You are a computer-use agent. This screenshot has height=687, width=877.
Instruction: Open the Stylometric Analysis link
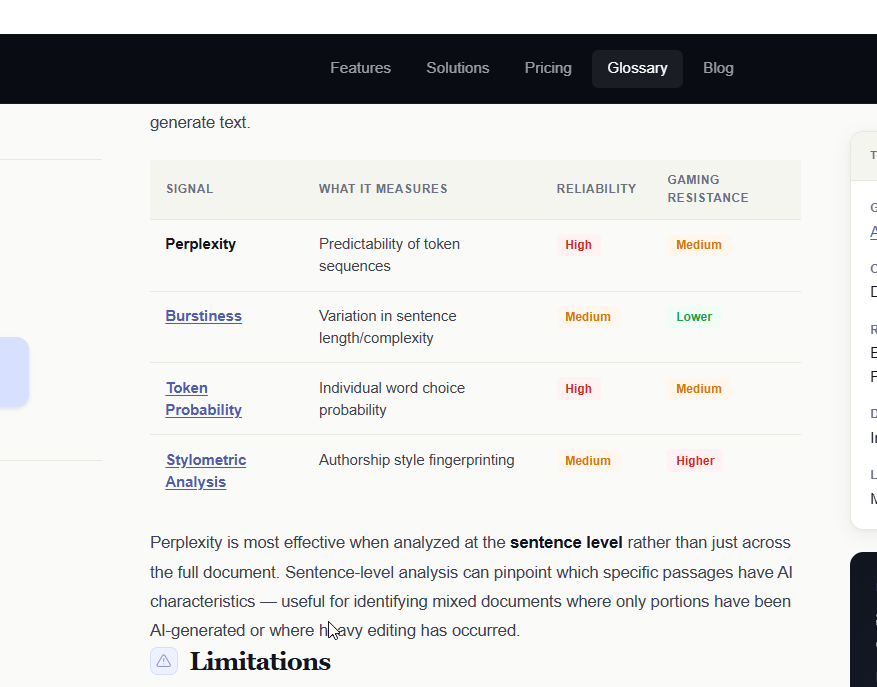[205, 471]
